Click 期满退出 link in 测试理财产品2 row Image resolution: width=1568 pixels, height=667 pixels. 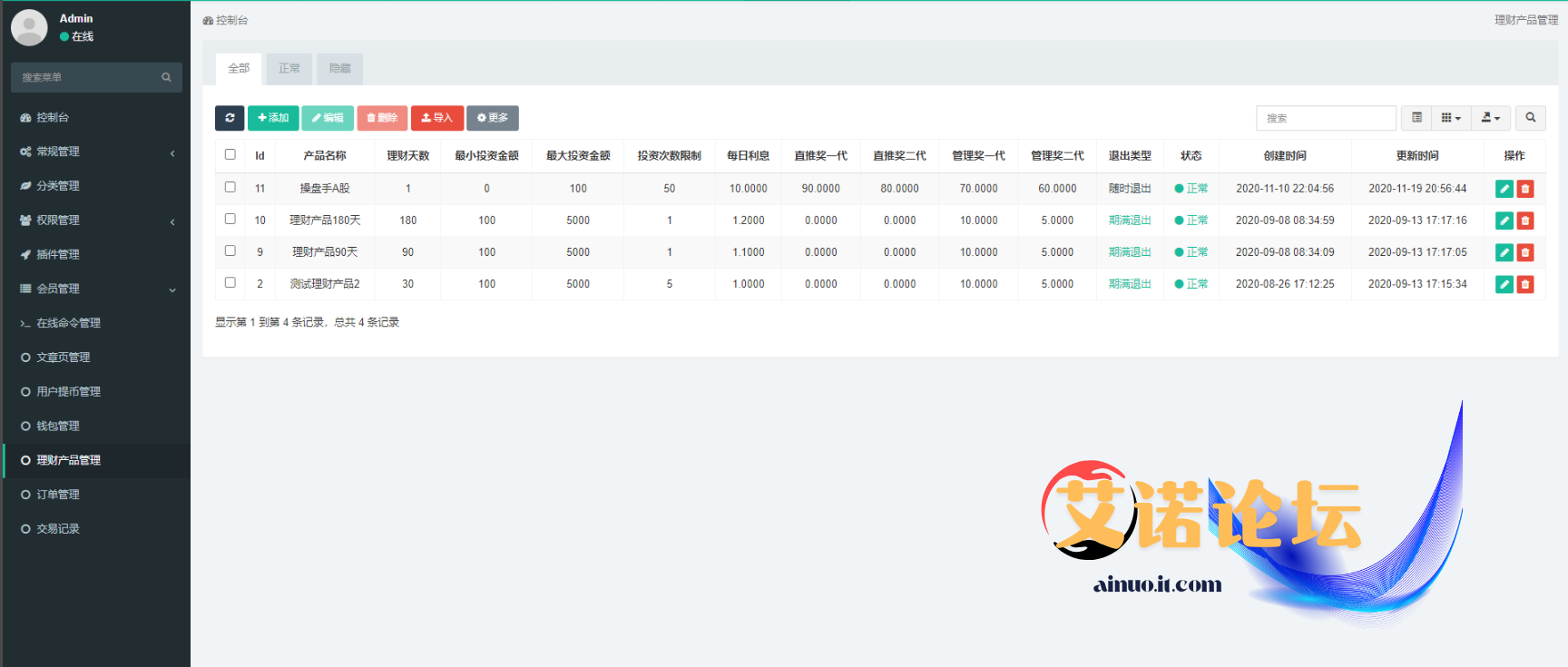pyautogui.click(x=1130, y=284)
